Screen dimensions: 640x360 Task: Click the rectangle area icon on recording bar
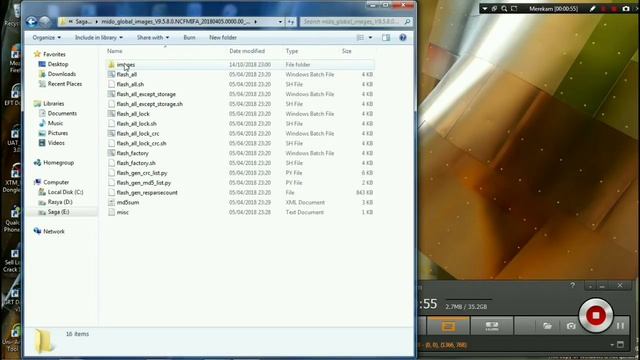click(x=514, y=9)
